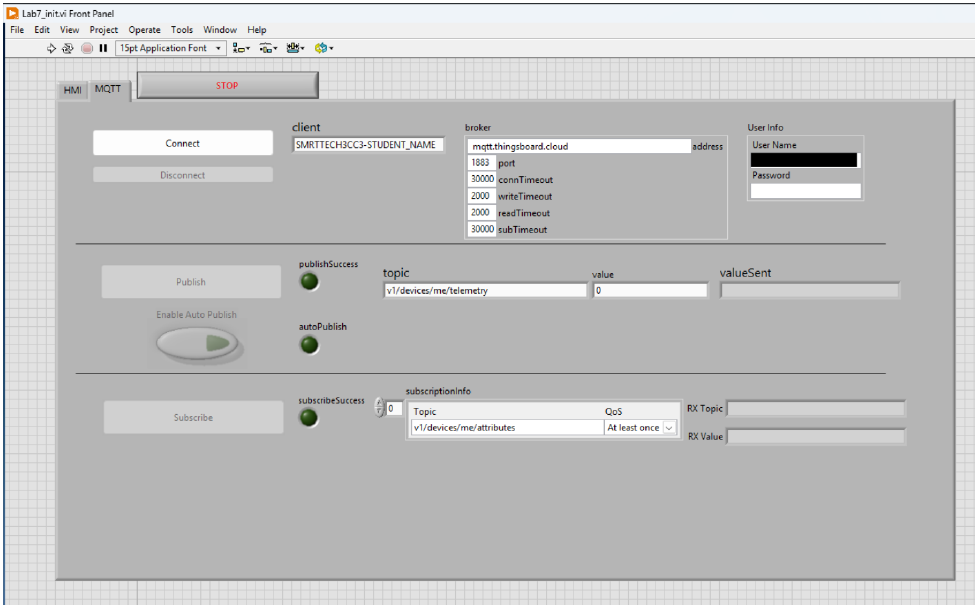Open the Distribute Objects toolbar menu
The image size is (975, 610).
pos(268,48)
